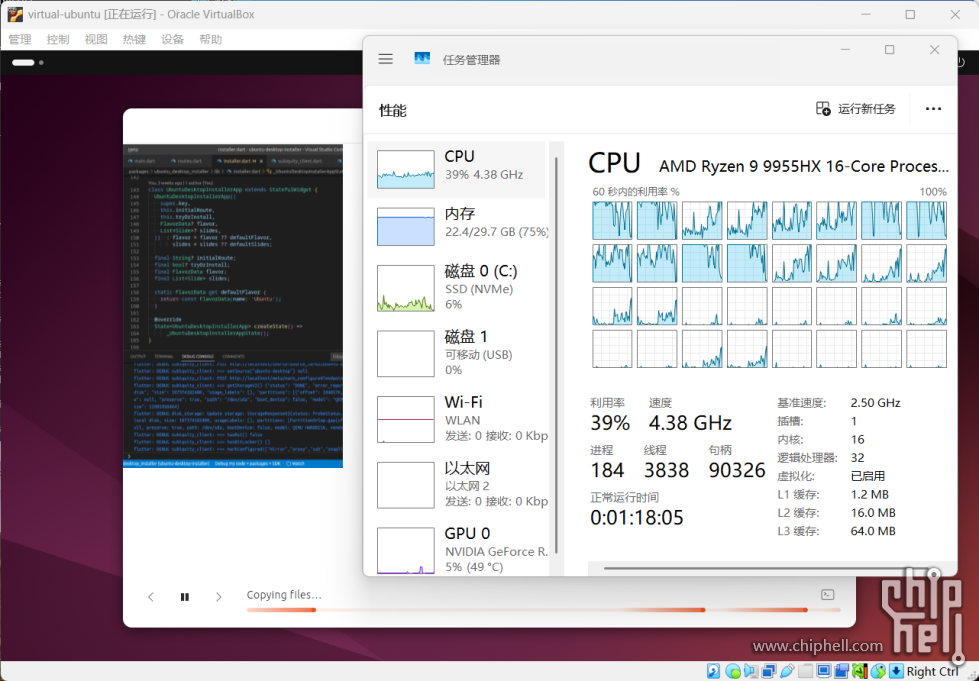Image resolution: width=979 pixels, height=681 pixels.
Task: Click the performance sidebar vertical scrollbar
Action: (556, 350)
